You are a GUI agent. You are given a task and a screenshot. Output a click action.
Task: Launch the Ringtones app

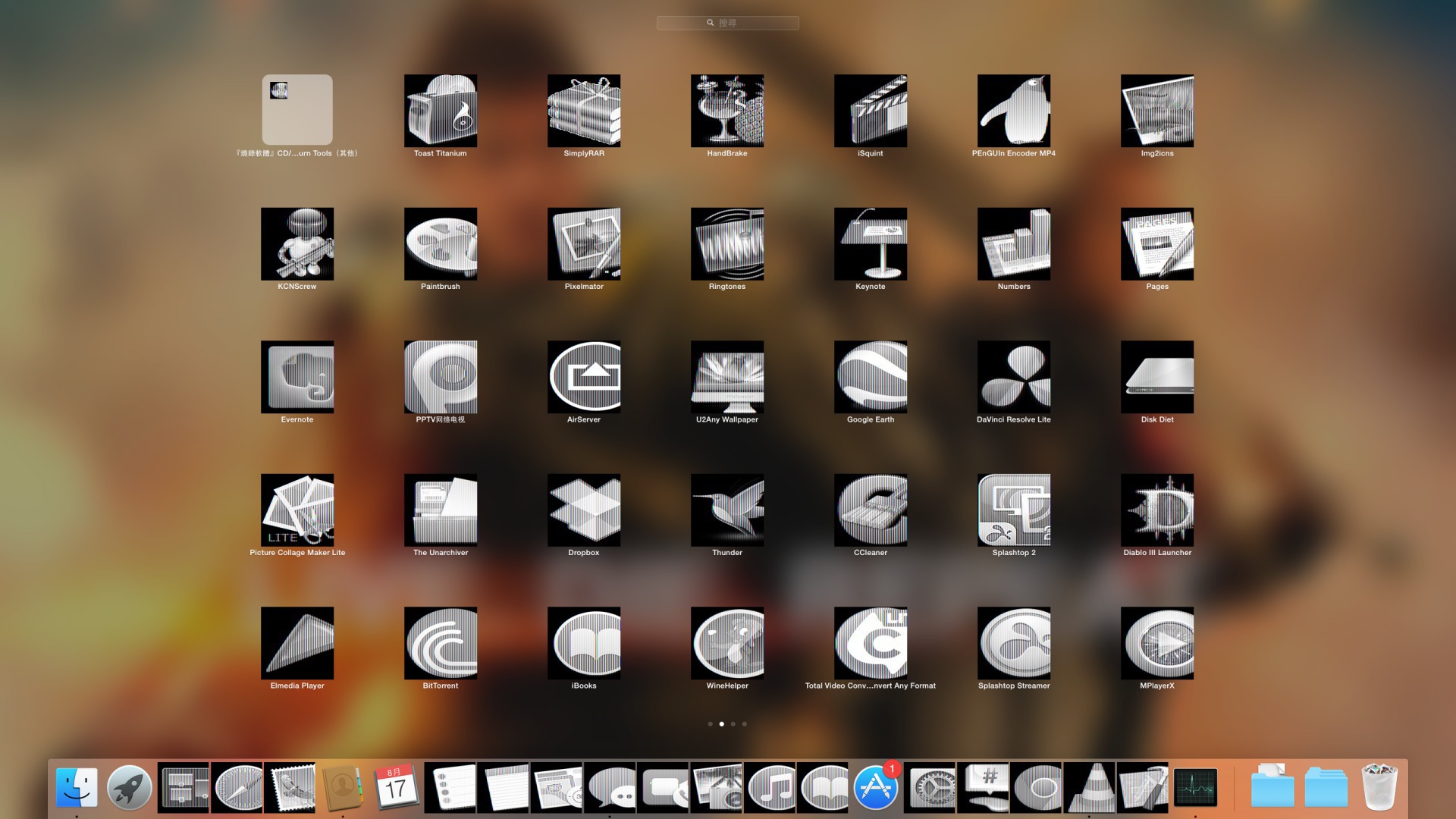pyautogui.click(x=727, y=244)
